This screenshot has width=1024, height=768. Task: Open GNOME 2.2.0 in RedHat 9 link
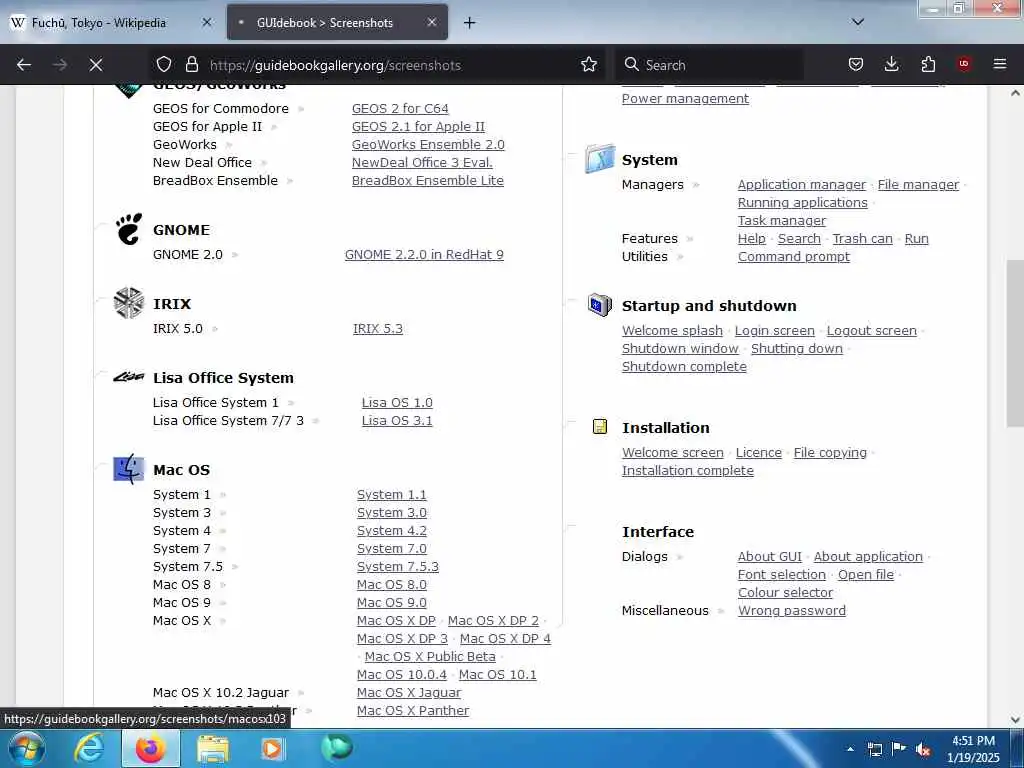click(x=424, y=255)
